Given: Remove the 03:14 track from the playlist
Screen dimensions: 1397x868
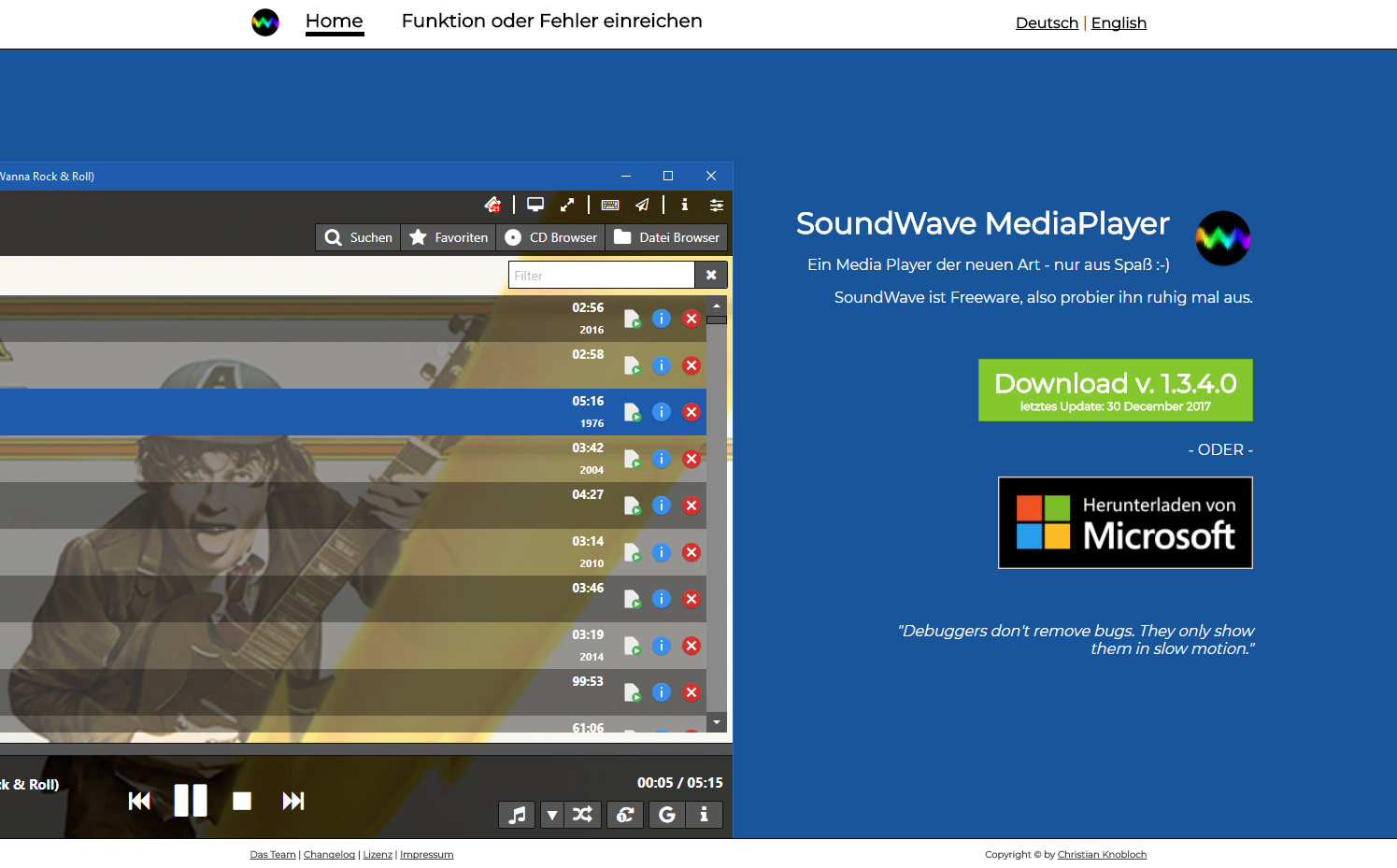Looking at the screenshot, I should [x=691, y=552].
